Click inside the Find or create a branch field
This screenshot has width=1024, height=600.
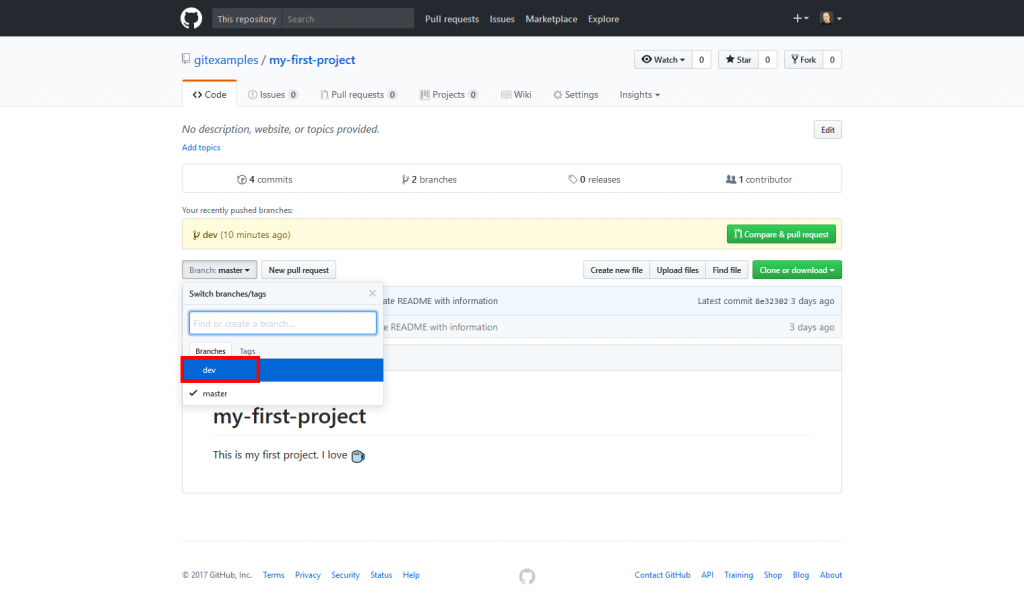click(x=282, y=322)
